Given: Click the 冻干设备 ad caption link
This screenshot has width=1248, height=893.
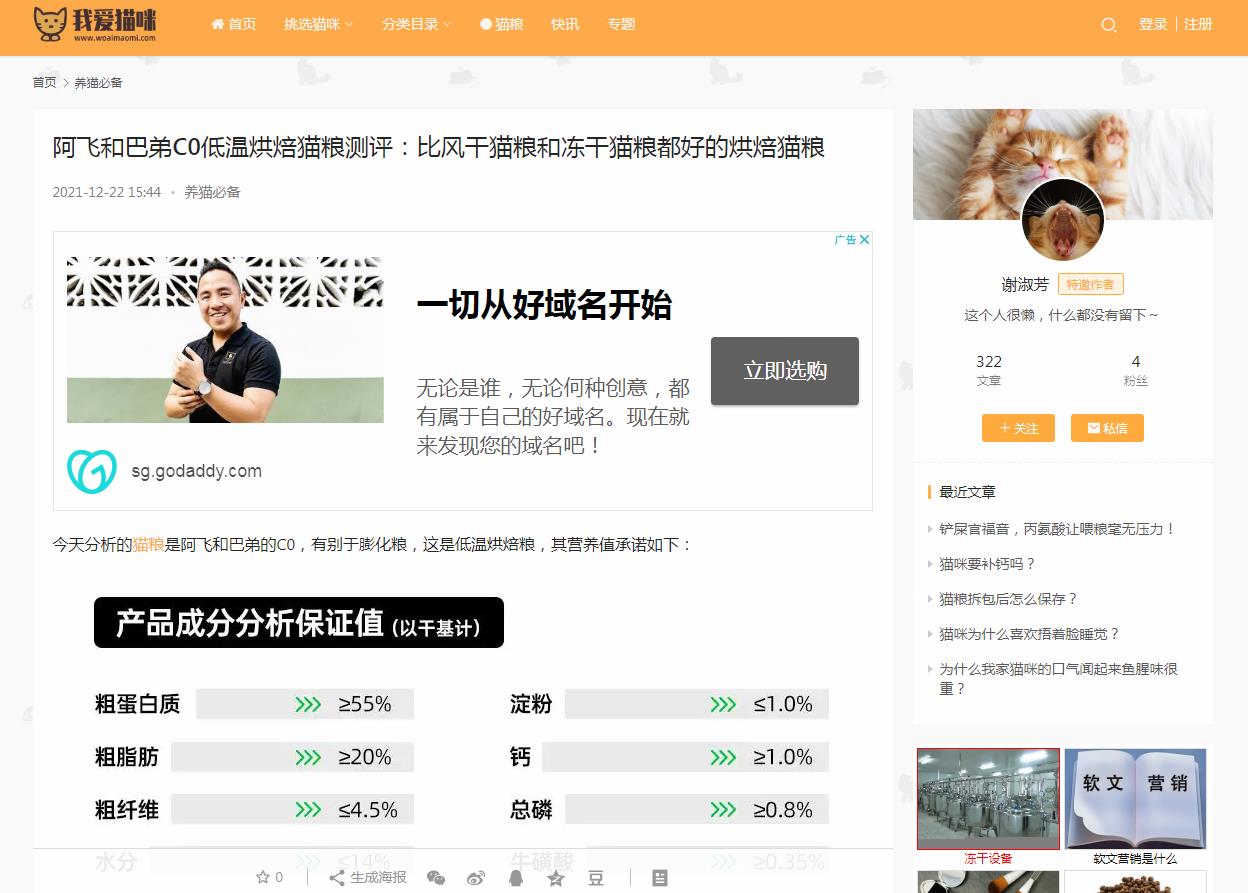Looking at the screenshot, I should coord(988,858).
